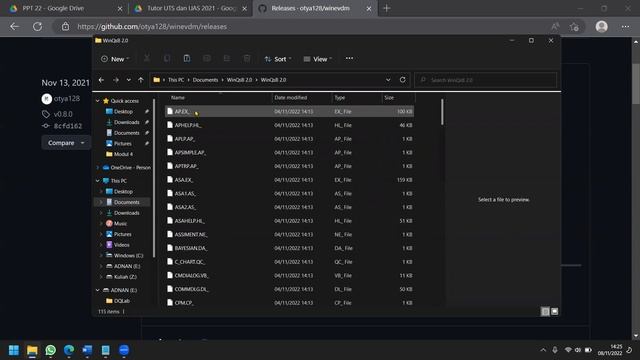This screenshot has width=640, height=360.
Task: Select the ASA.EX_ file row
Action: (289, 180)
